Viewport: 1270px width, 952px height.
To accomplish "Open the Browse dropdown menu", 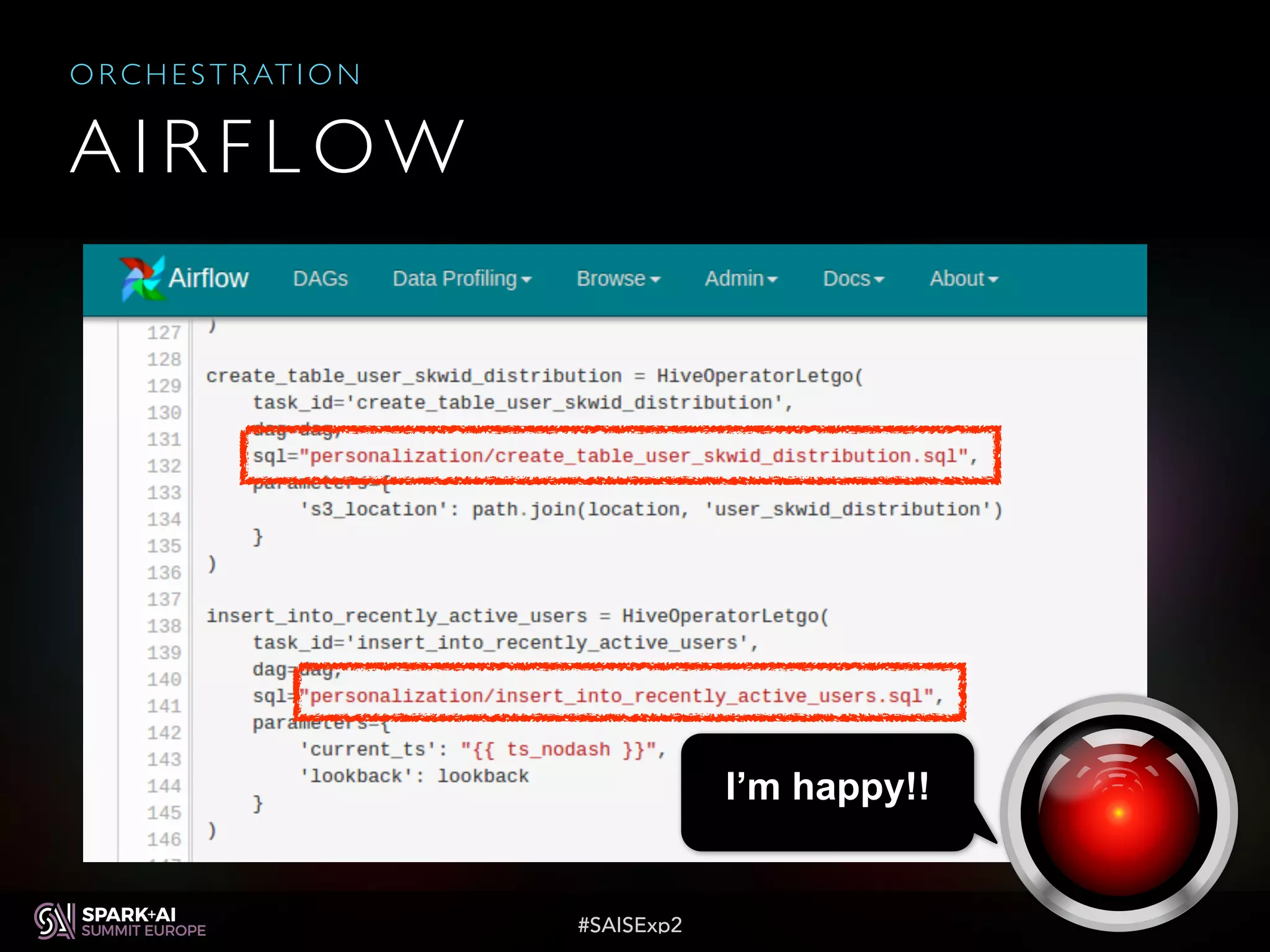I will 618,279.
